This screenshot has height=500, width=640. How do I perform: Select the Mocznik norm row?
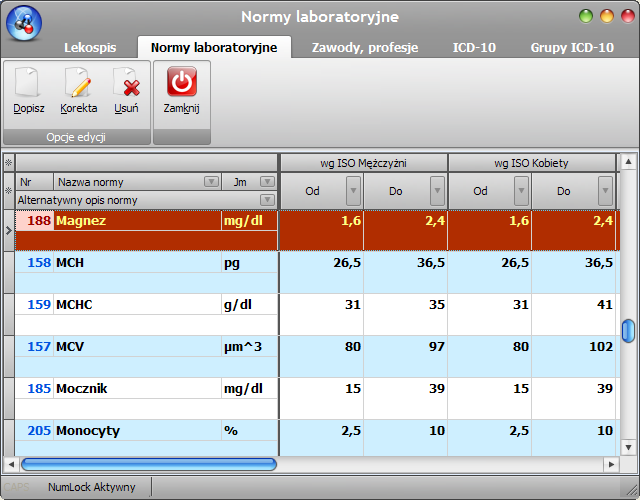coord(317,398)
